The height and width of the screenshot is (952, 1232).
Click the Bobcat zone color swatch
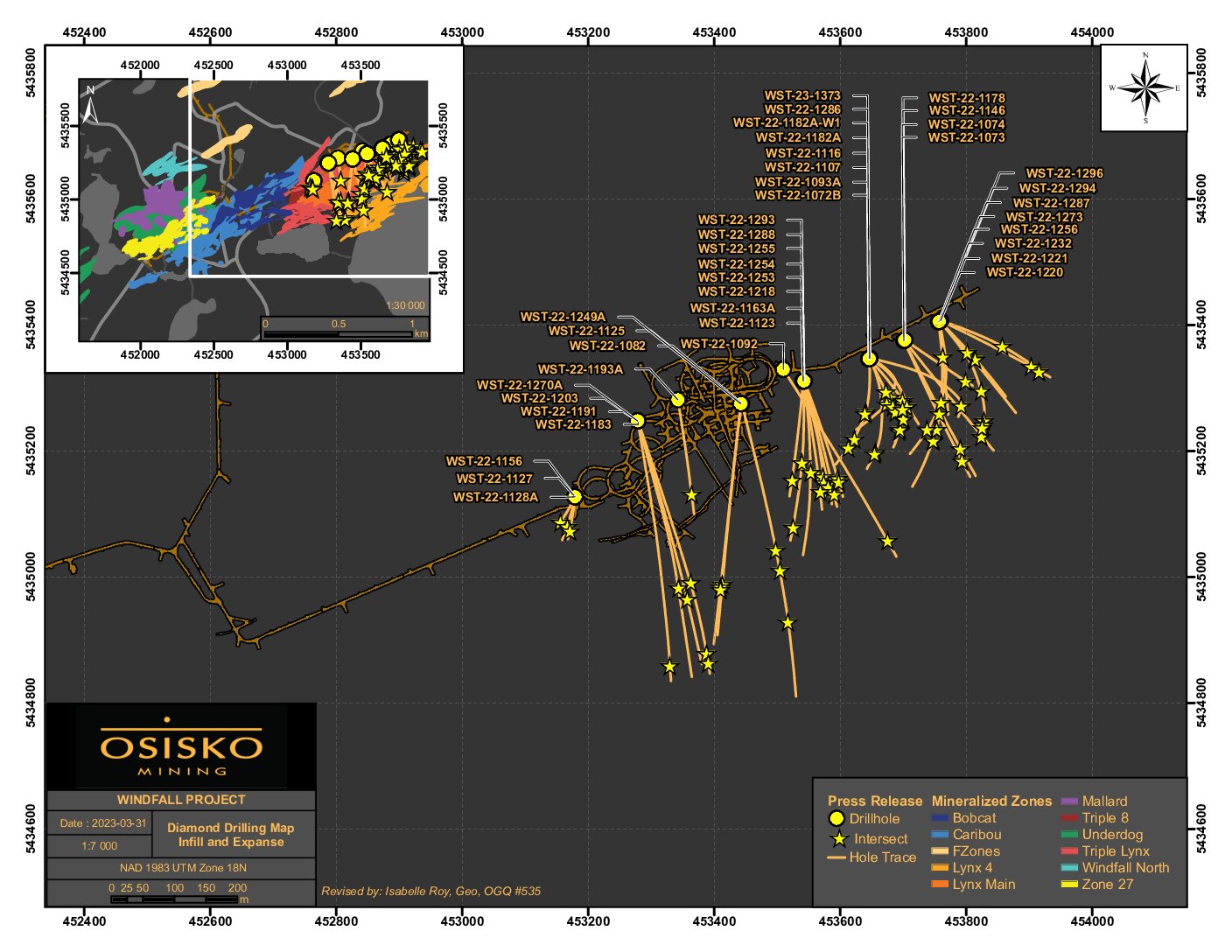(x=941, y=818)
